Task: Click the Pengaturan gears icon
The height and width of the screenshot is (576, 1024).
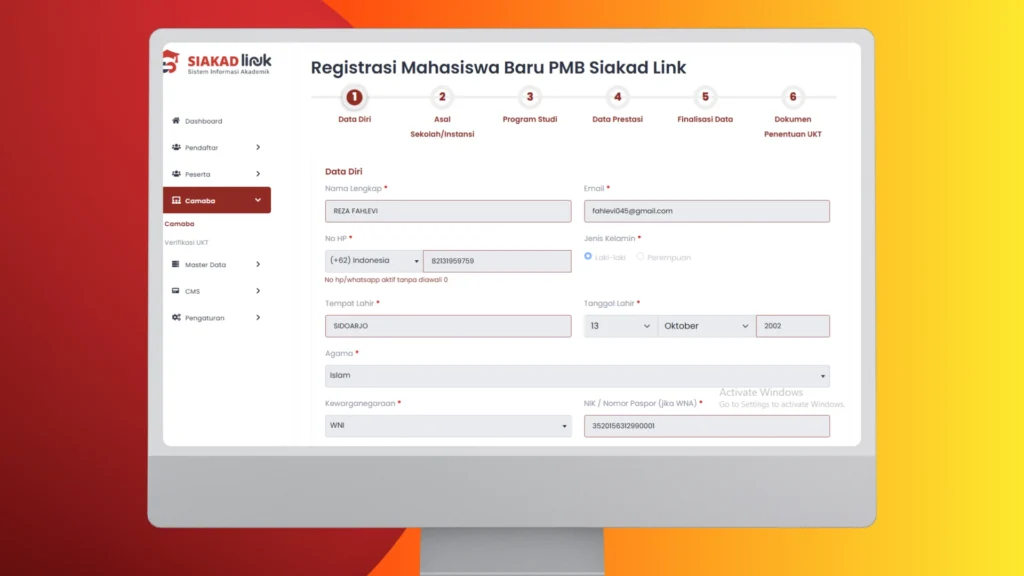Action: [x=176, y=317]
